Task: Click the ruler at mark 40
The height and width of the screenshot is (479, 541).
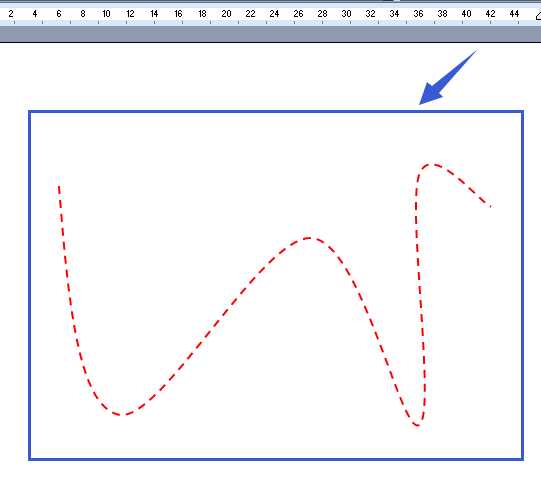Action: pyautogui.click(x=466, y=14)
